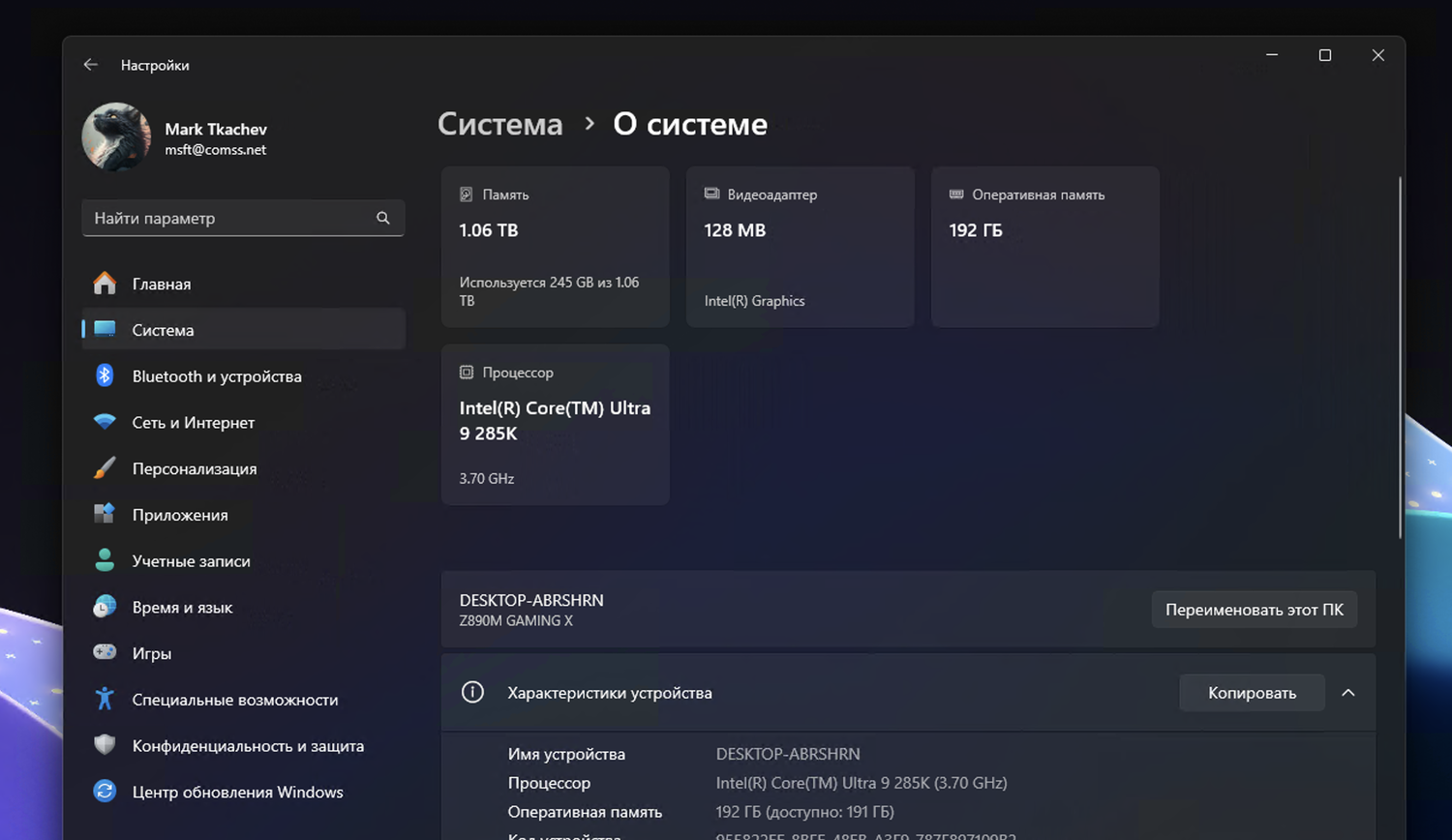Click the Windows Update refresh icon
Screen dimensions: 1452x840
tap(105, 792)
